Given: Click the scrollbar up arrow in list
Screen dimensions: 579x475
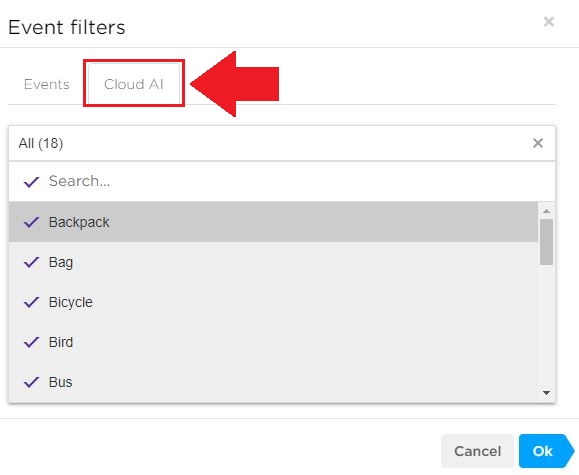Looking at the screenshot, I should click(546, 211).
